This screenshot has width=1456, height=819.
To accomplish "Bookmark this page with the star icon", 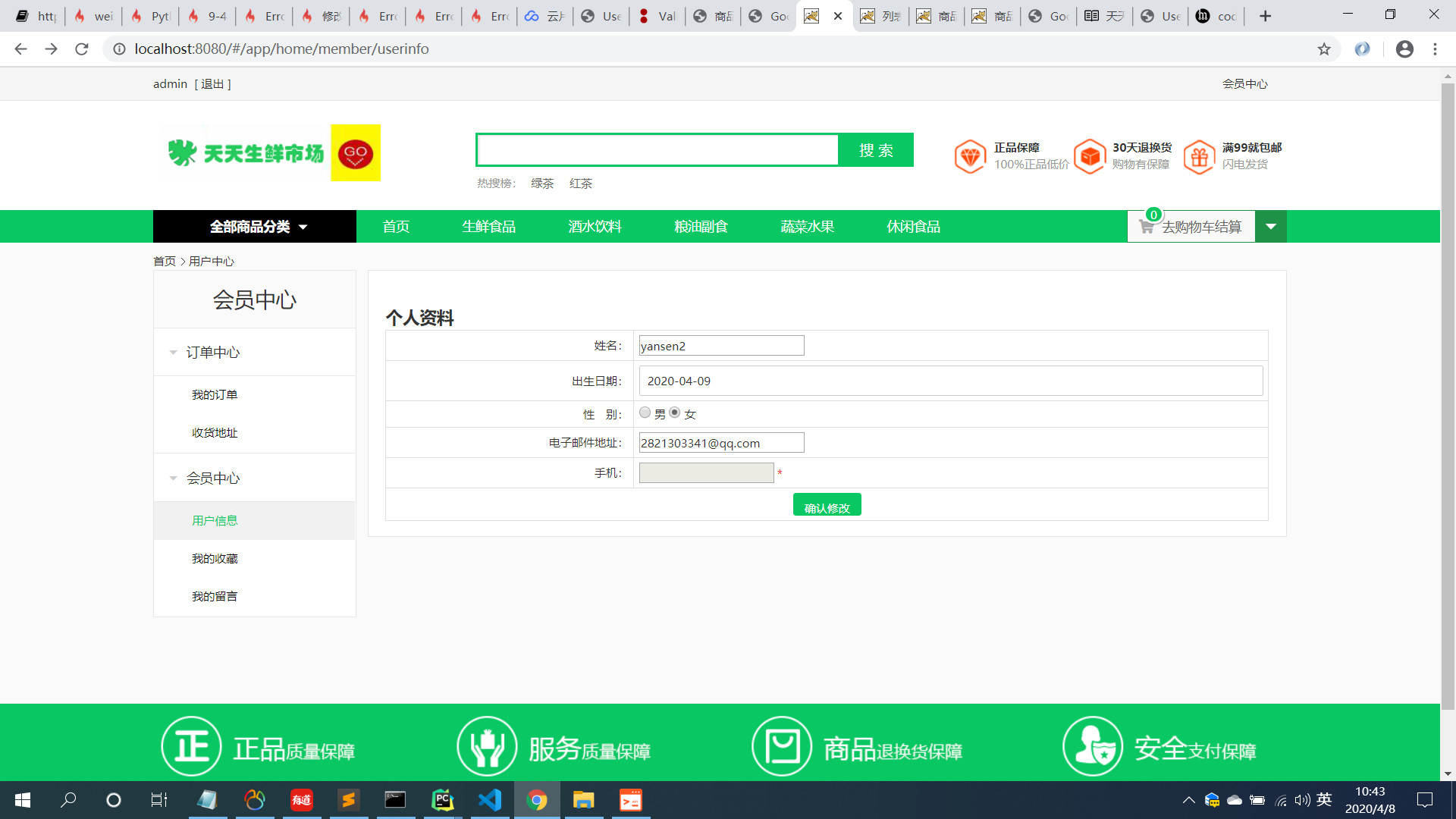I will [1324, 49].
